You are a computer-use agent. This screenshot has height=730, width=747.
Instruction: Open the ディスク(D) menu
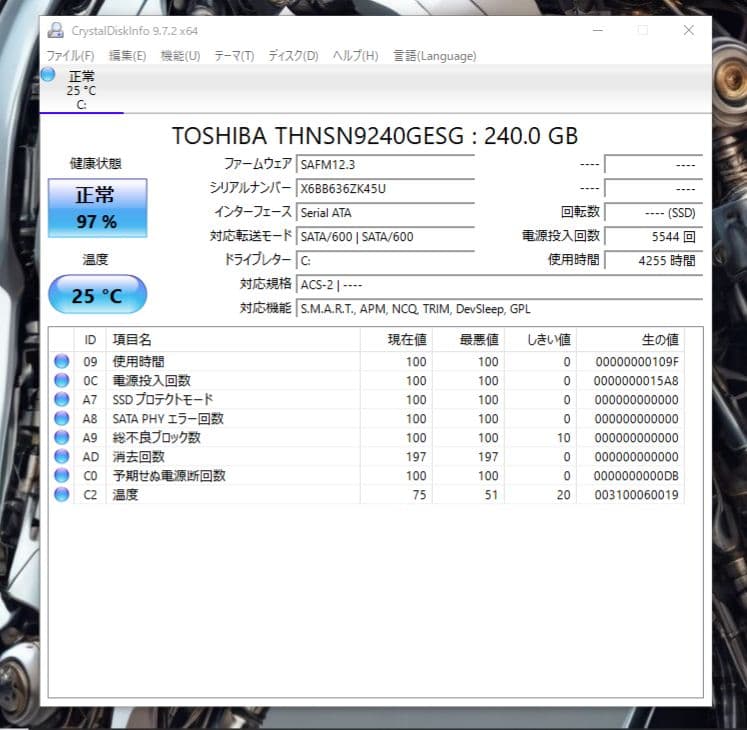pyautogui.click(x=293, y=56)
